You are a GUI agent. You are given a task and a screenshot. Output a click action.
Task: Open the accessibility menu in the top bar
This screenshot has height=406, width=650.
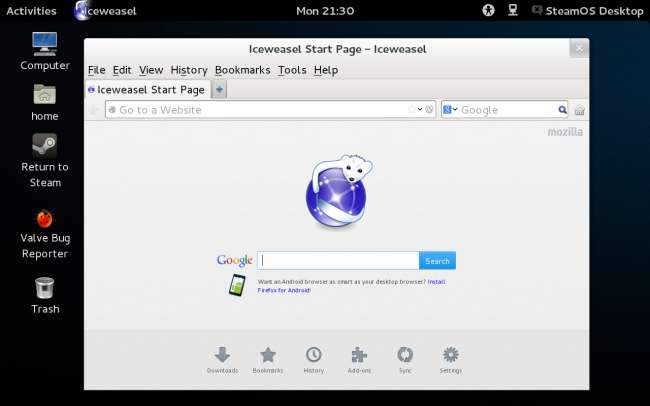(x=488, y=10)
